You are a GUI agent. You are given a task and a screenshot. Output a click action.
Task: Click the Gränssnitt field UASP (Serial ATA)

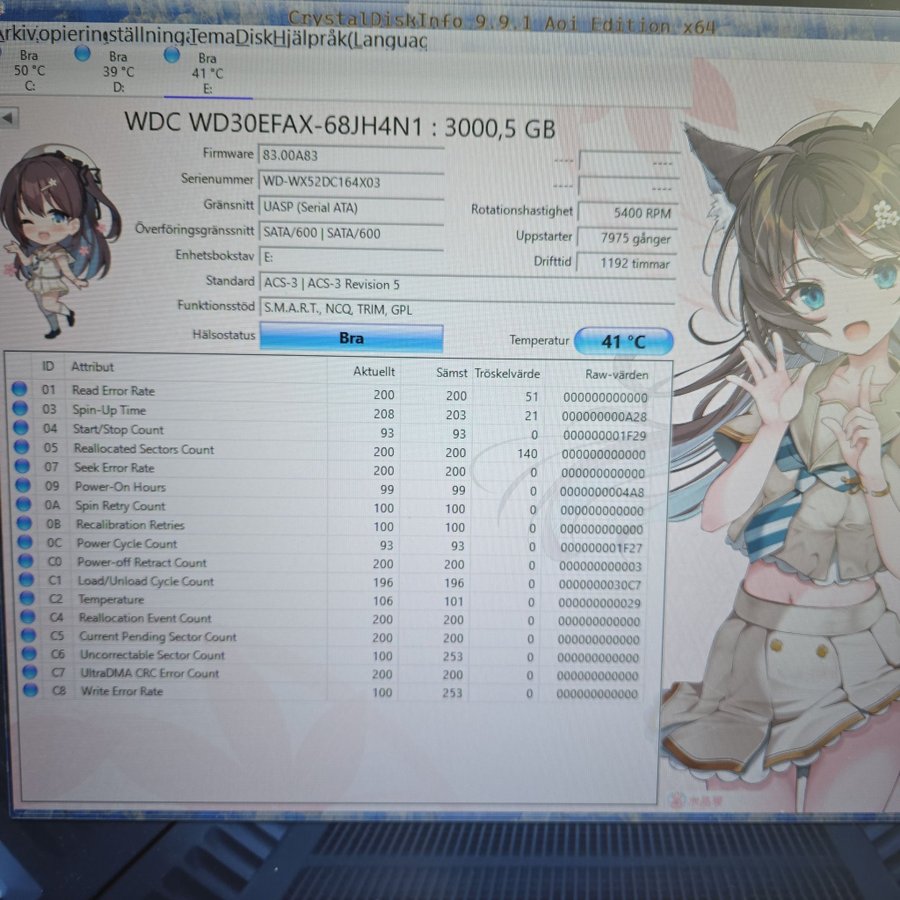[351, 207]
